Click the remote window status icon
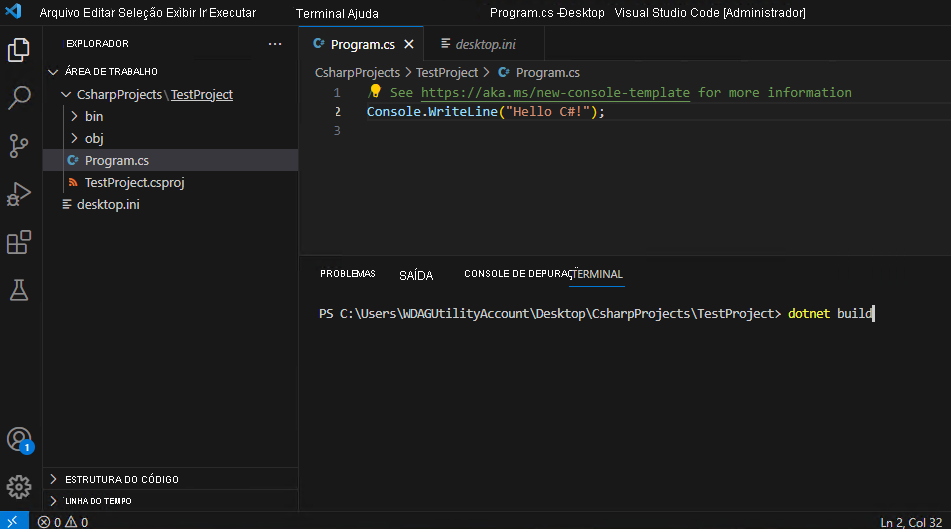Image resolution: width=951 pixels, height=529 pixels. coord(13,521)
